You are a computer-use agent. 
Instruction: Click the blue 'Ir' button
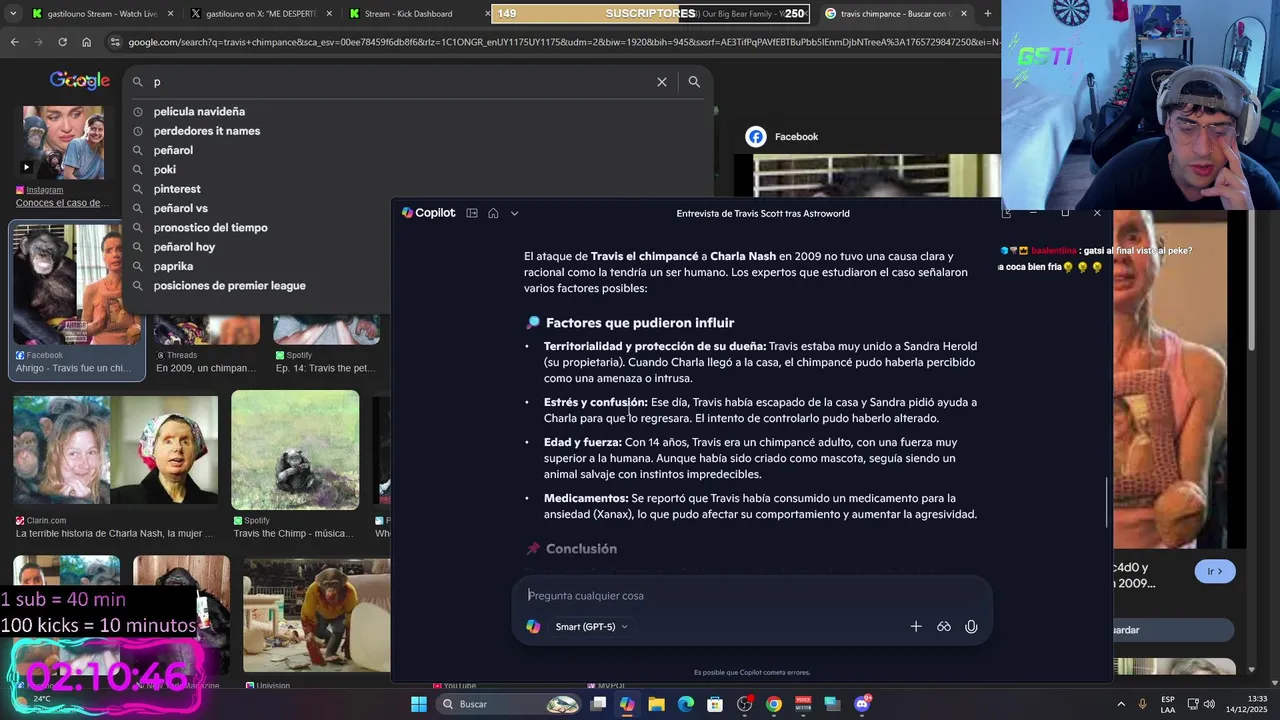coord(1215,571)
